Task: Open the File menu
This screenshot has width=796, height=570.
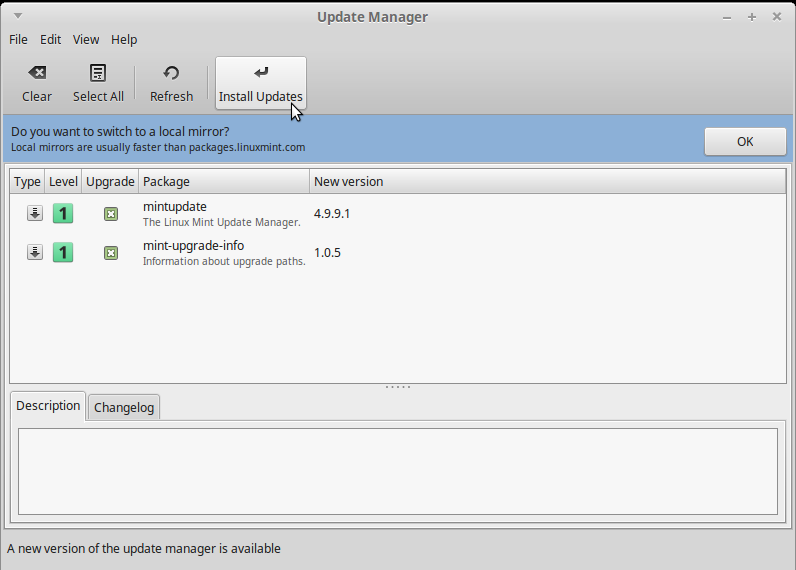Action: click(18, 40)
